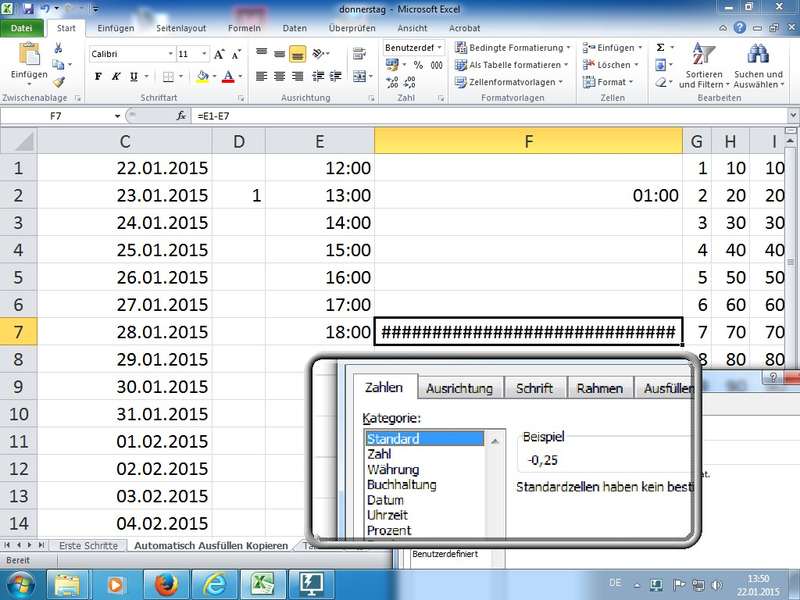Click the remove decimal place icon
The image size is (800, 600).
coord(409,82)
